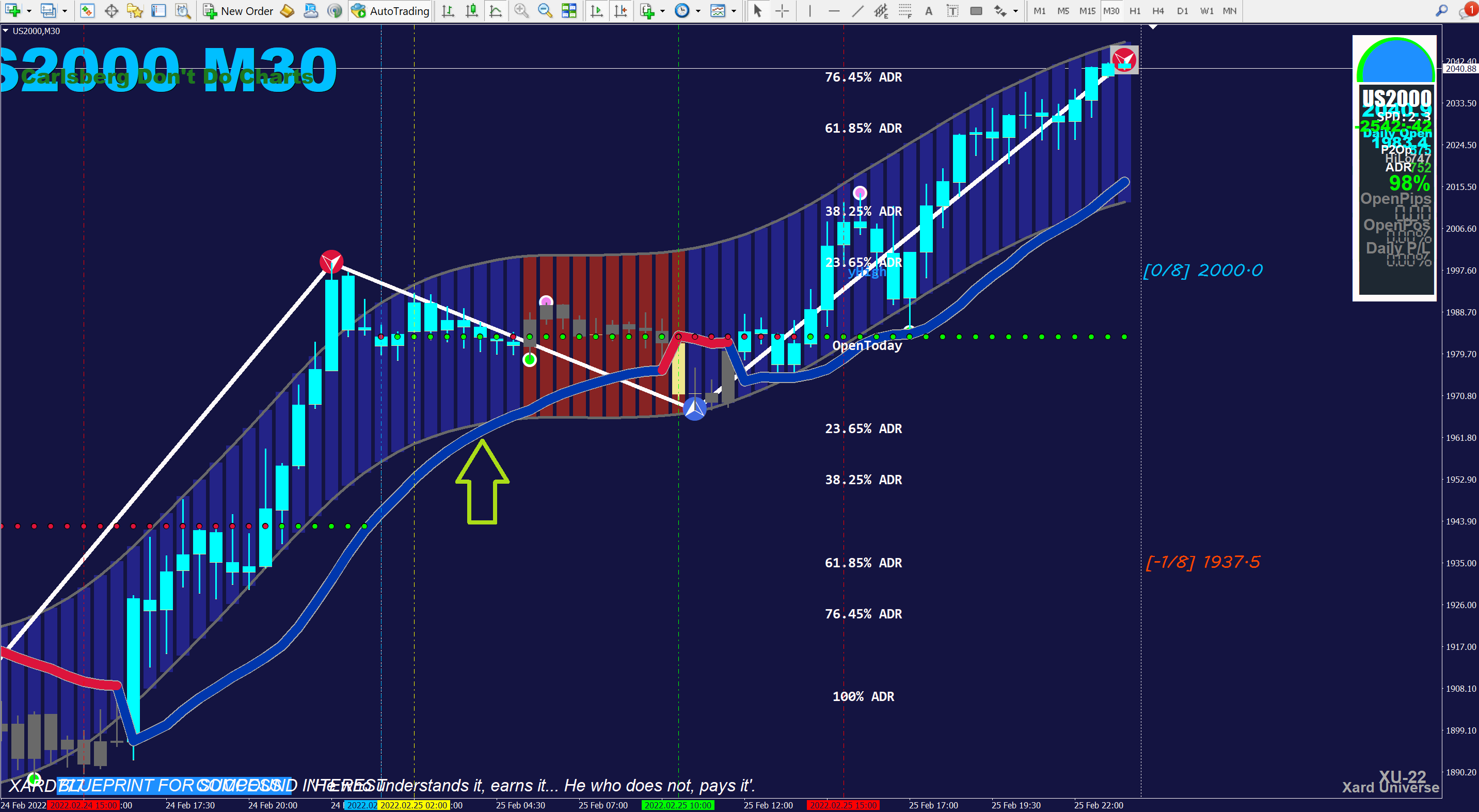
Task: Open the Templates dropdown arrow
Action: (734, 11)
